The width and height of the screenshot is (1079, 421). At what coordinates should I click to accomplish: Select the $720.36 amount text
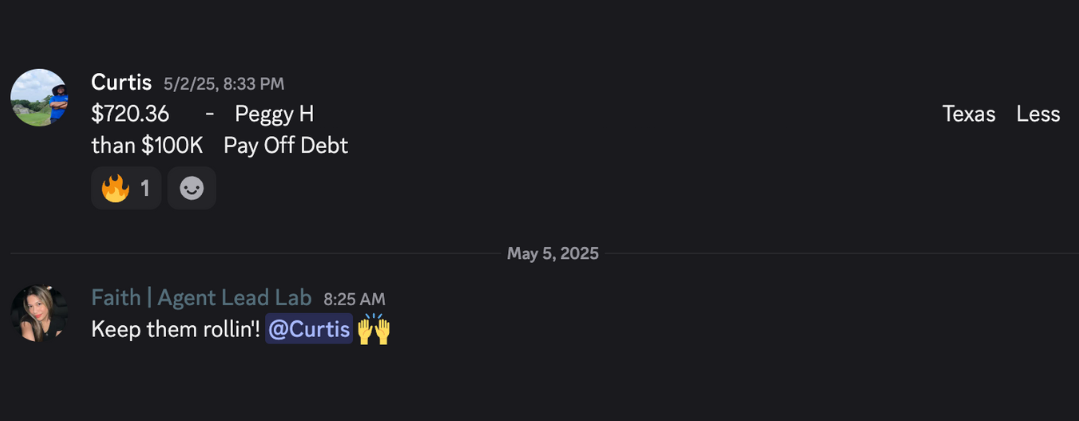point(130,114)
